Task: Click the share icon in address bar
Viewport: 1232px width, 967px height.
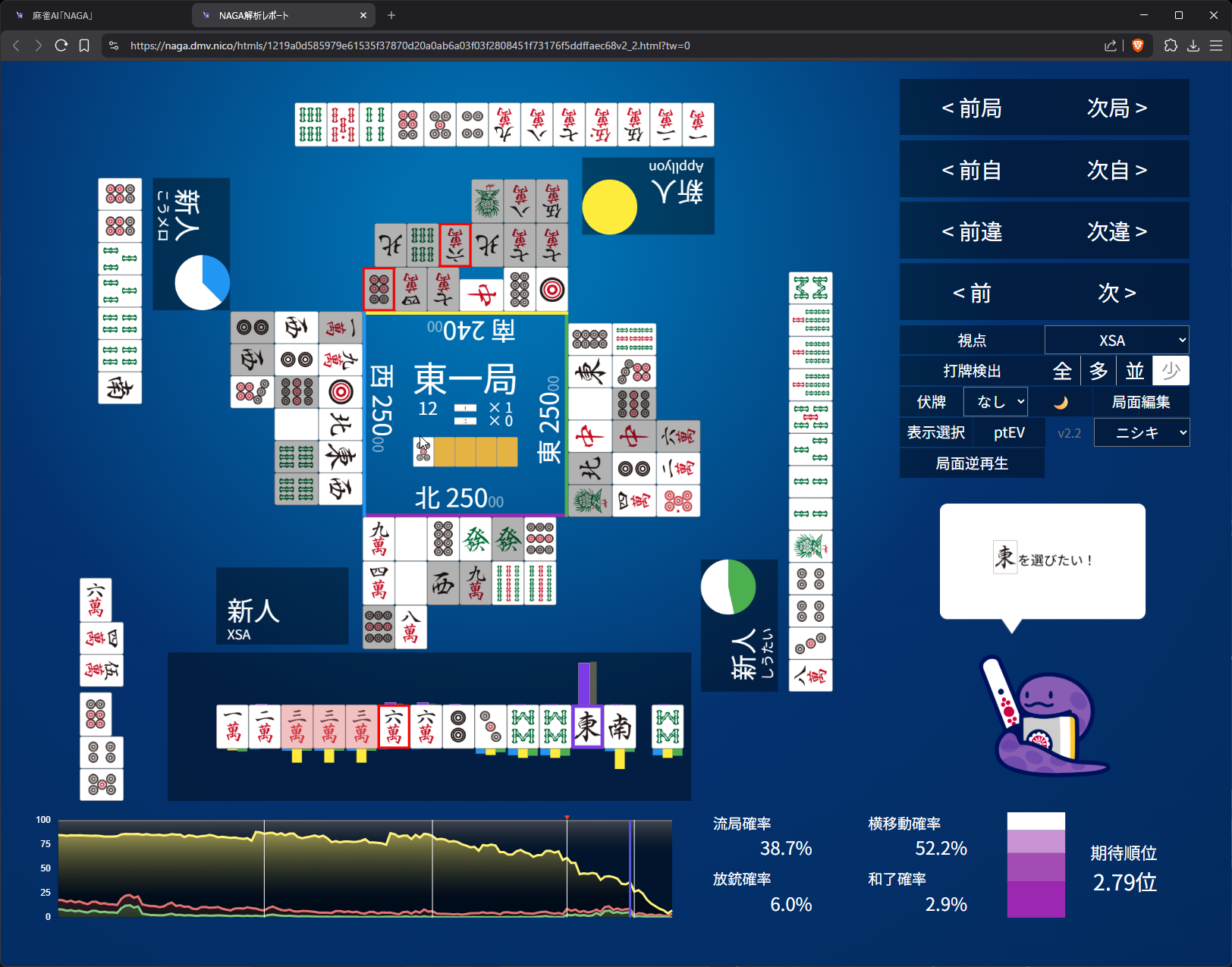Action: pyautogui.click(x=1111, y=46)
